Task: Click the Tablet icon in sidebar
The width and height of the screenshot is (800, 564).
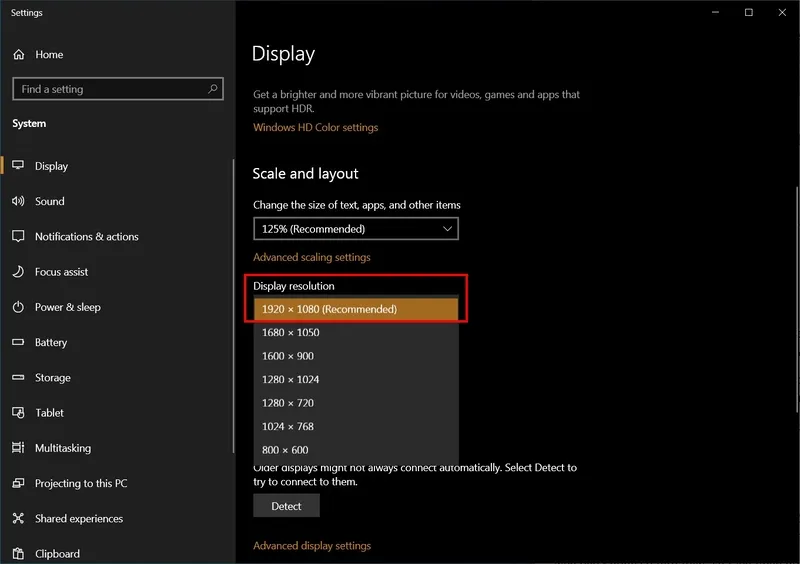Action: [18, 413]
